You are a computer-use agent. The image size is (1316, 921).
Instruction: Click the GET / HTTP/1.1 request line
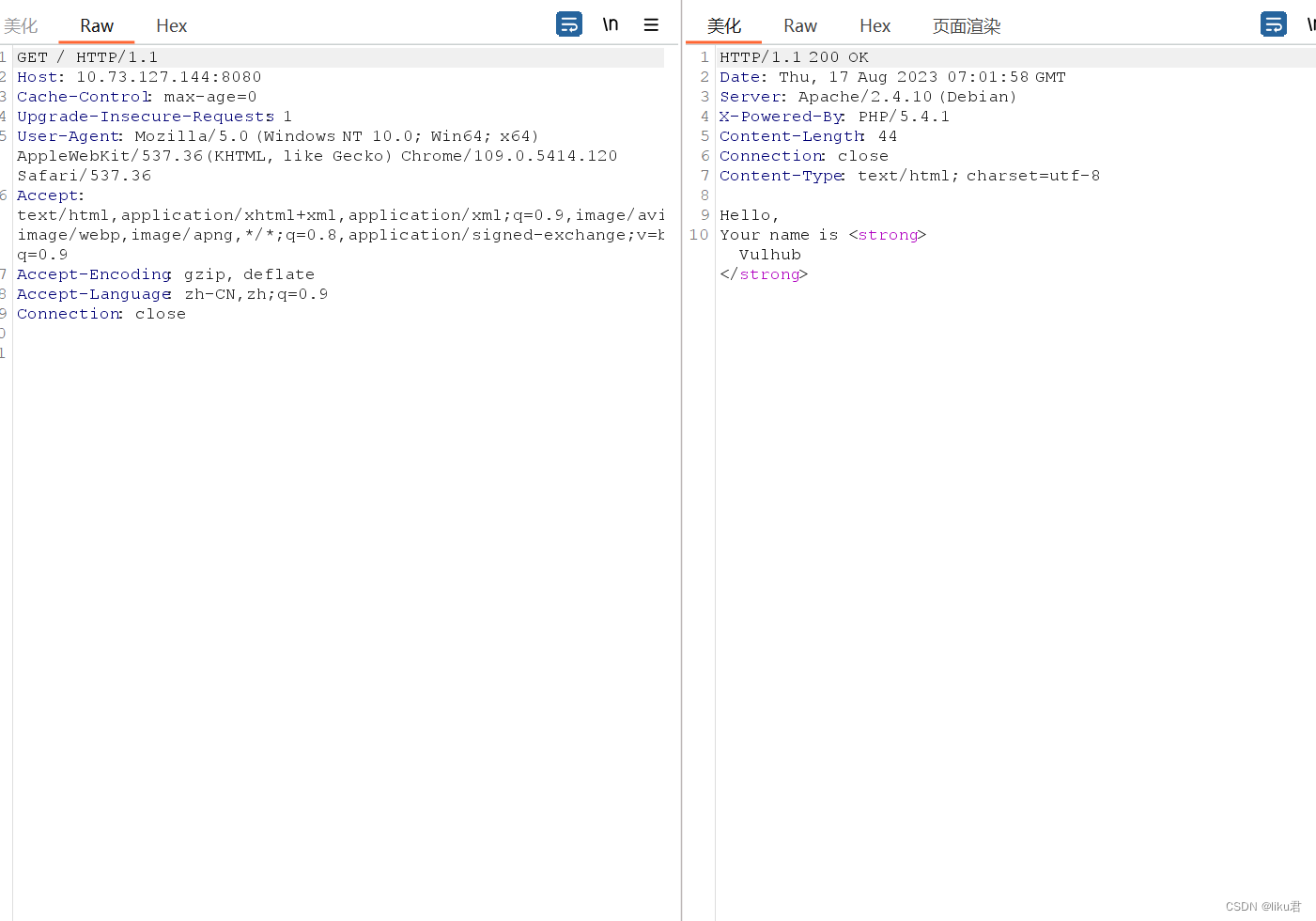pos(87,57)
